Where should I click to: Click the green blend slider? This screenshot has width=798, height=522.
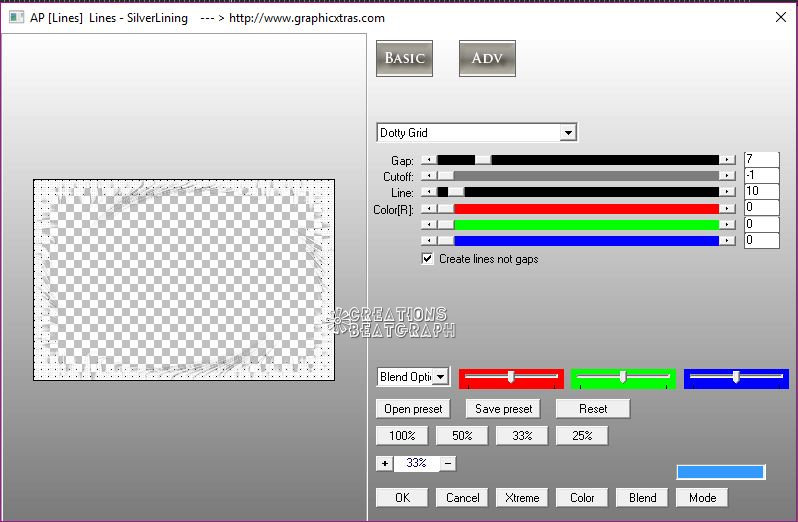[x=623, y=379]
